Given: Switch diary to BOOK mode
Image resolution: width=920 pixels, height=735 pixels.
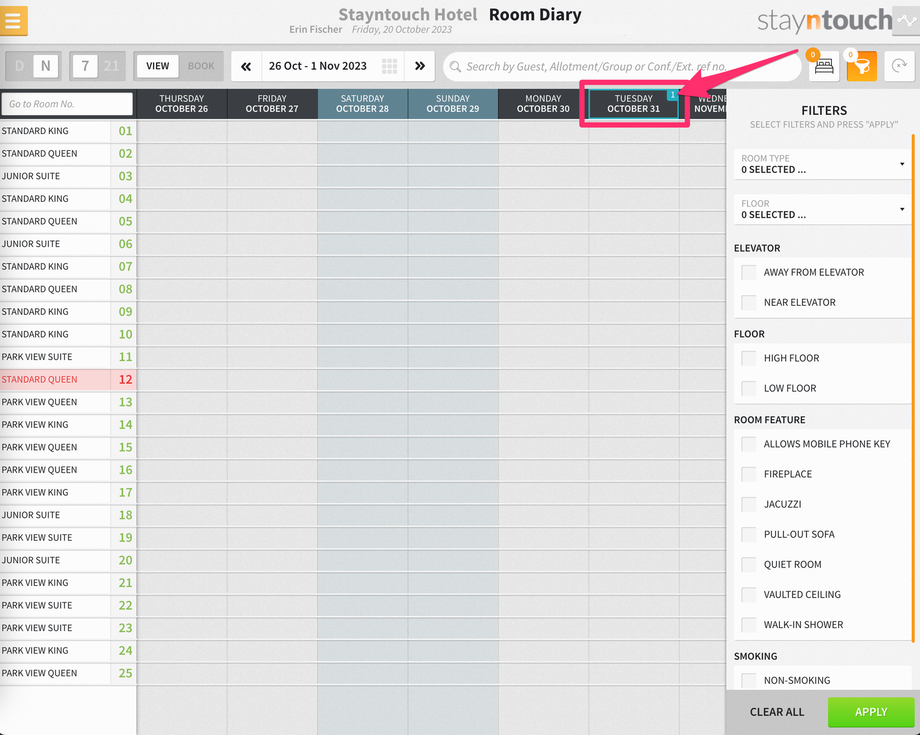Looking at the screenshot, I should 201,66.
